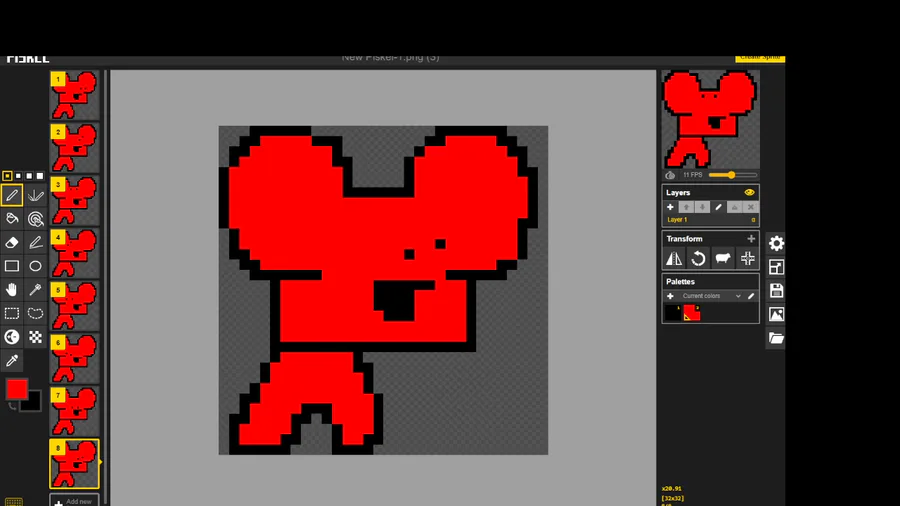
Task: Click the Flip vertically transform icon
Action: pyautogui.click(x=674, y=259)
